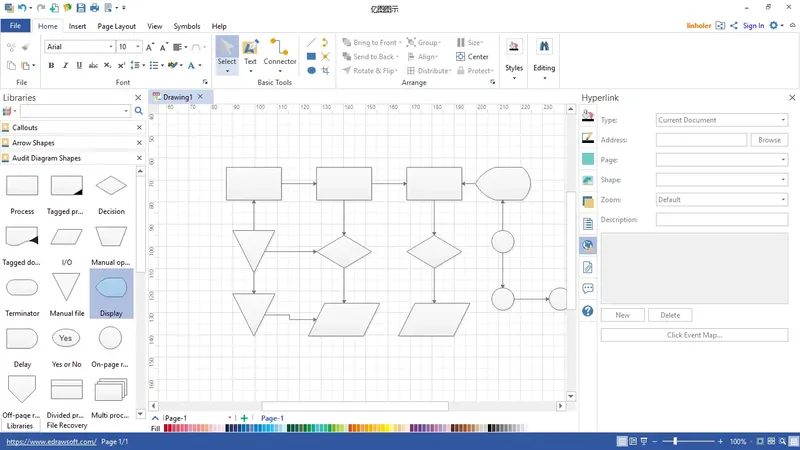Open the help question mark panel icon
This screenshot has width=800, height=450.
pyautogui.click(x=588, y=311)
